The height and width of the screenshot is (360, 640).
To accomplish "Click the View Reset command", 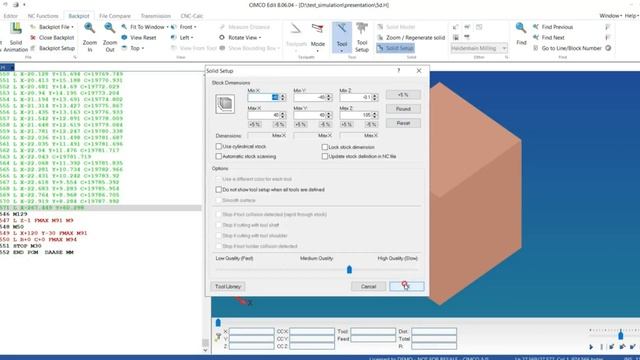I will coord(139,38).
